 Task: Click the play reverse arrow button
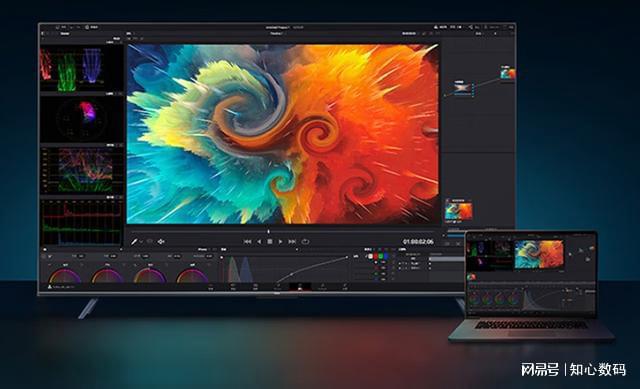(x=259, y=242)
